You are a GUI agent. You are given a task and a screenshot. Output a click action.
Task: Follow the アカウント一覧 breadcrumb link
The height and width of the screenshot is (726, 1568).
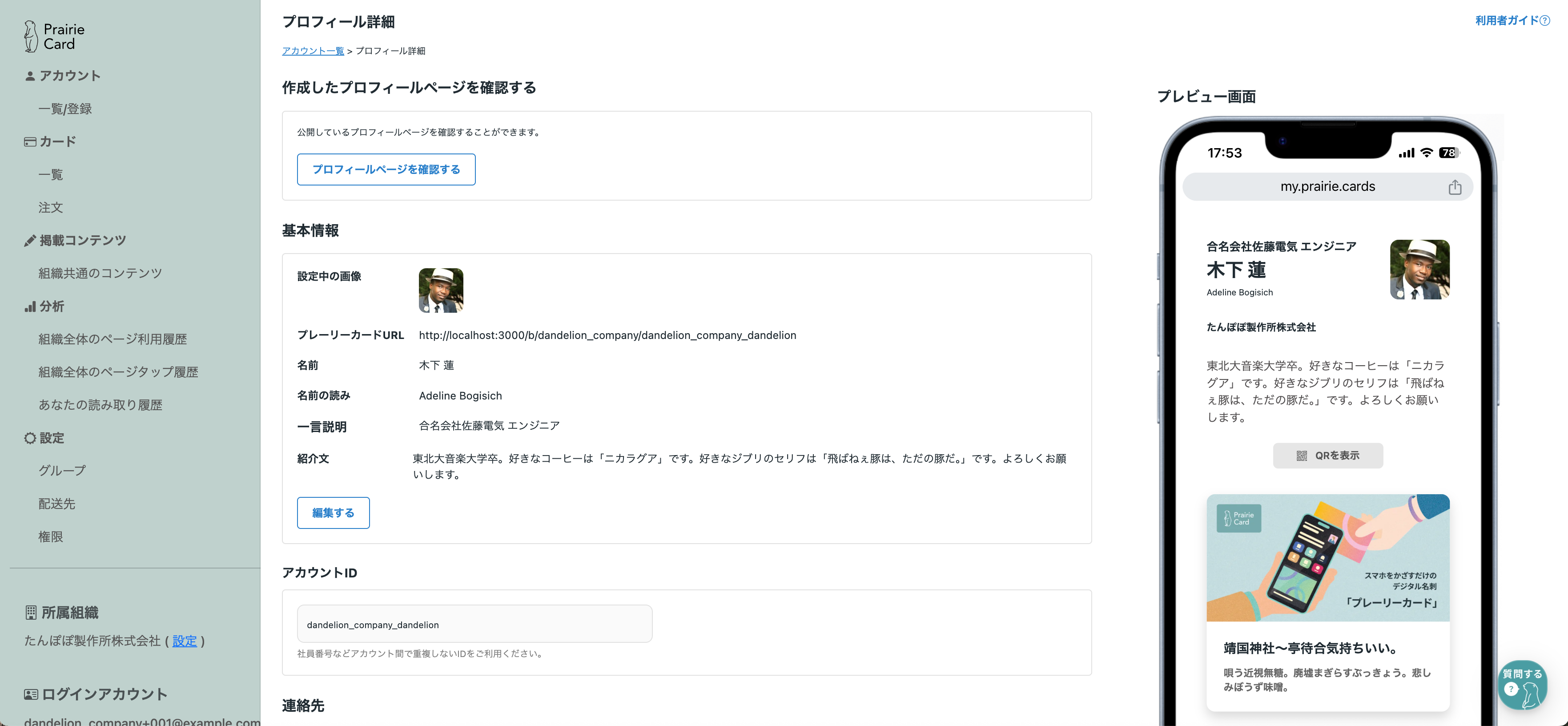coord(313,51)
